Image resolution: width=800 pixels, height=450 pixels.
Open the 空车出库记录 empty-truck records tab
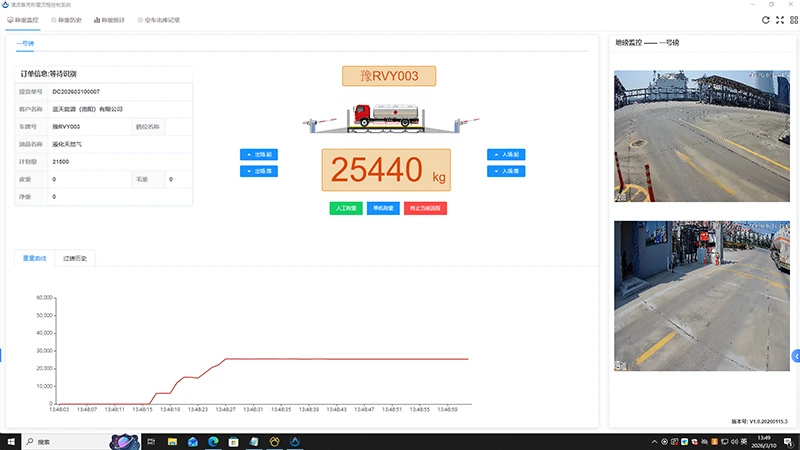pyautogui.click(x=159, y=20)
